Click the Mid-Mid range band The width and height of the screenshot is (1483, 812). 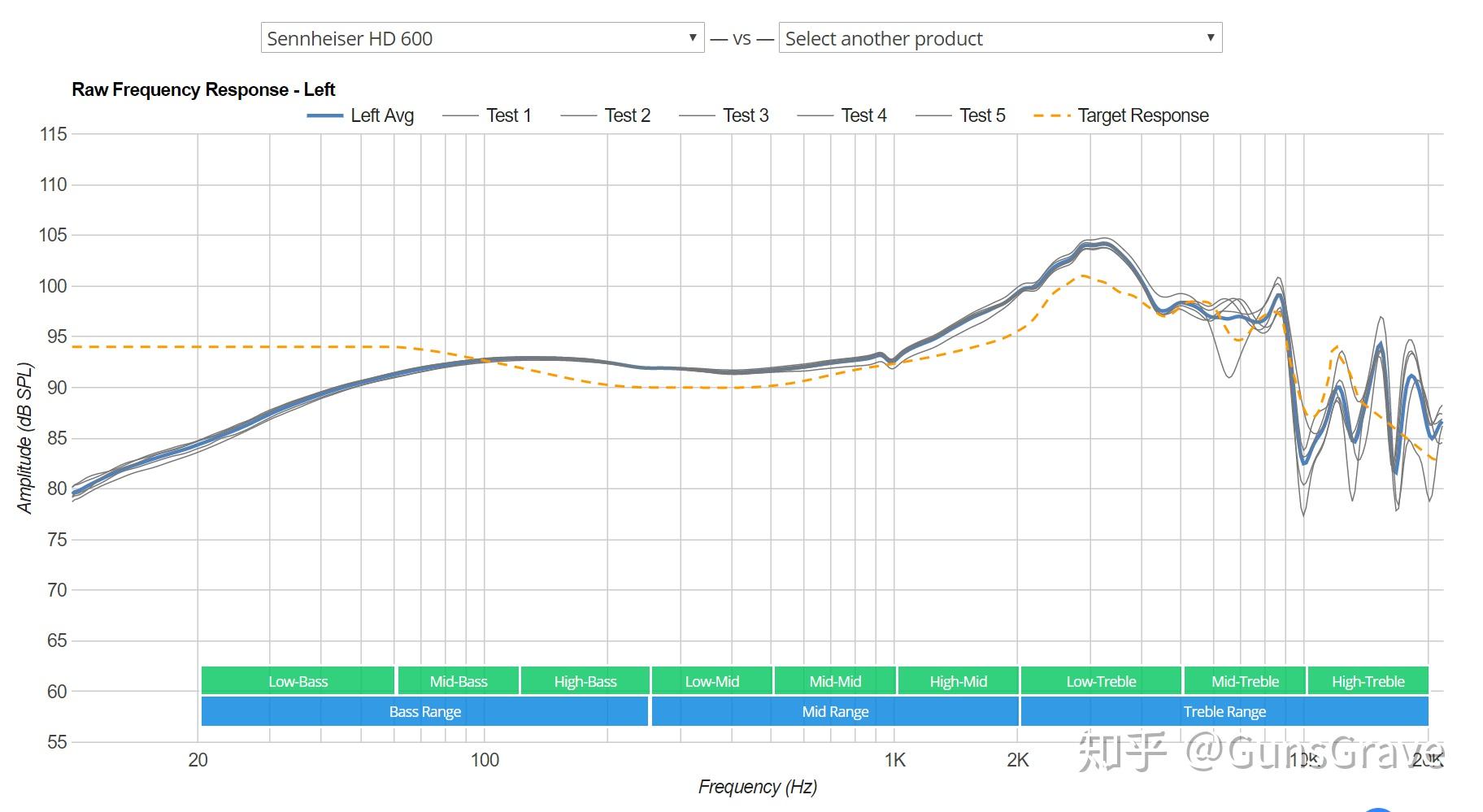835,681
